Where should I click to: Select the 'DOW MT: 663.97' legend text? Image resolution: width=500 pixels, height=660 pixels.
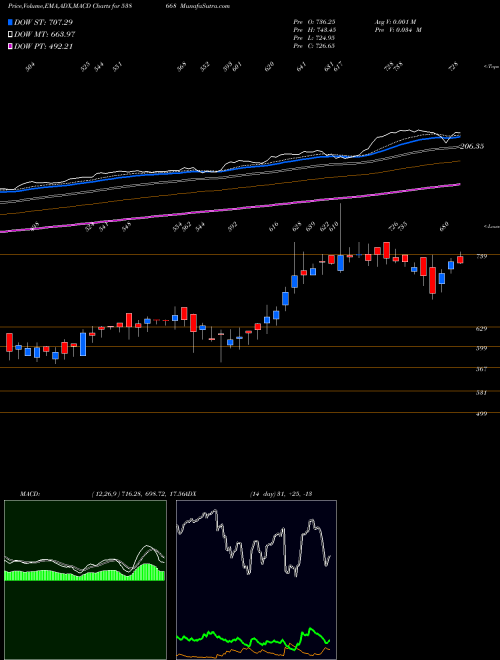45,35
